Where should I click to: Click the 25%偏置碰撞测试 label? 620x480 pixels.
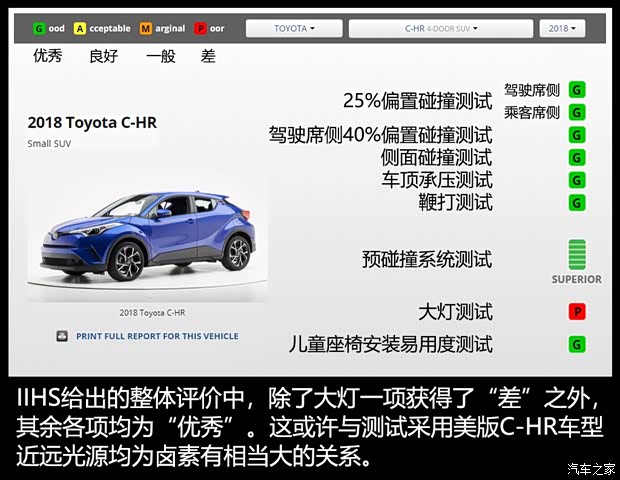[x=418, y=101]
